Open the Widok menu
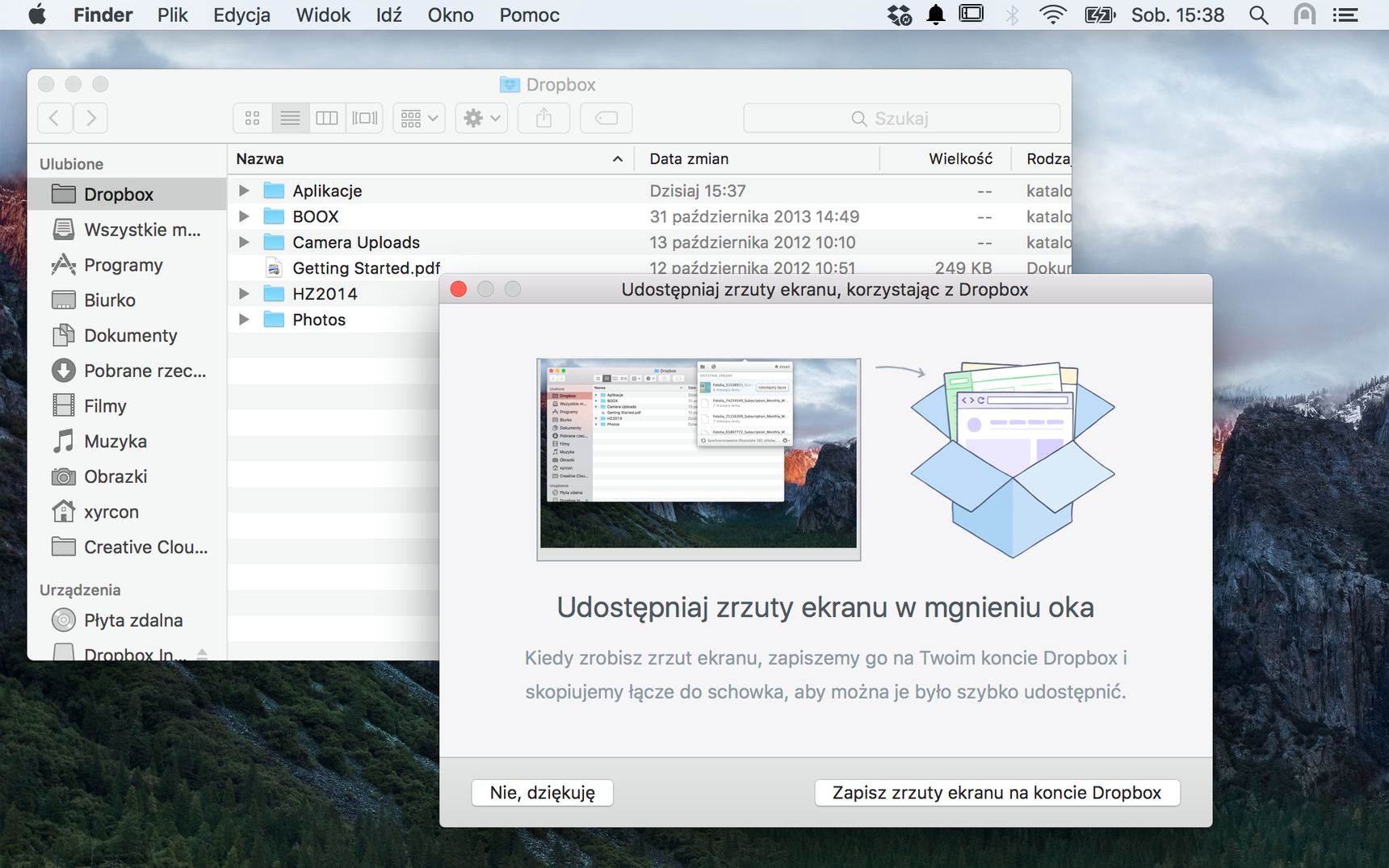Viewport: 1389px width, 868px height. point(323,15)
